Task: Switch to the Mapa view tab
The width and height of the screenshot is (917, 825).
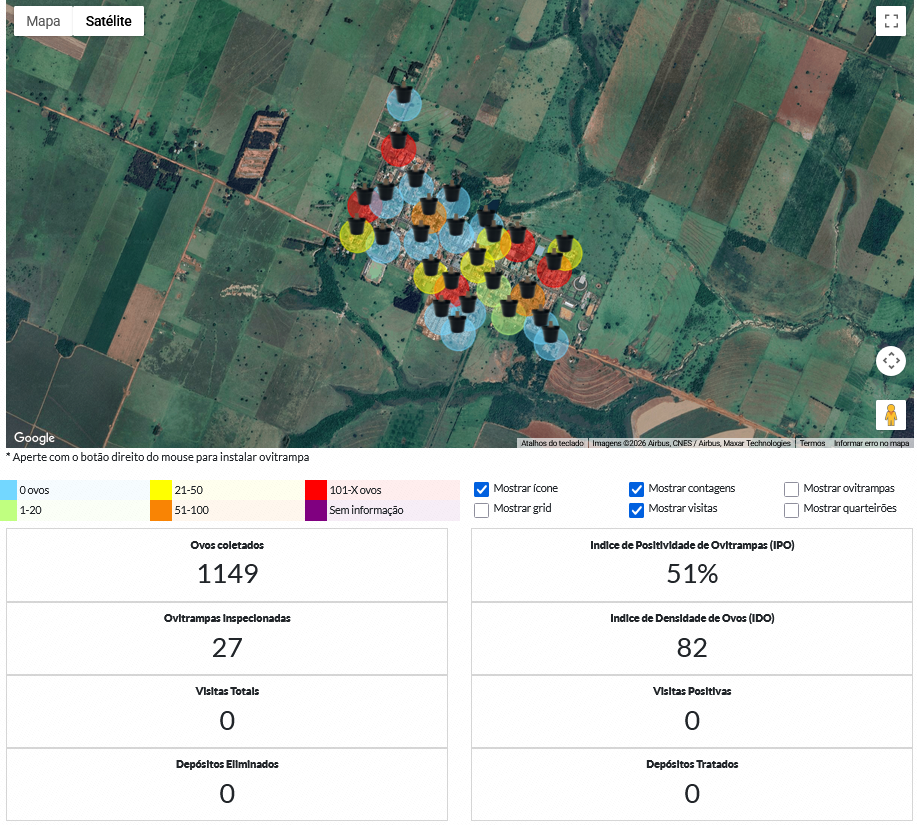Action: click(43, 21)
